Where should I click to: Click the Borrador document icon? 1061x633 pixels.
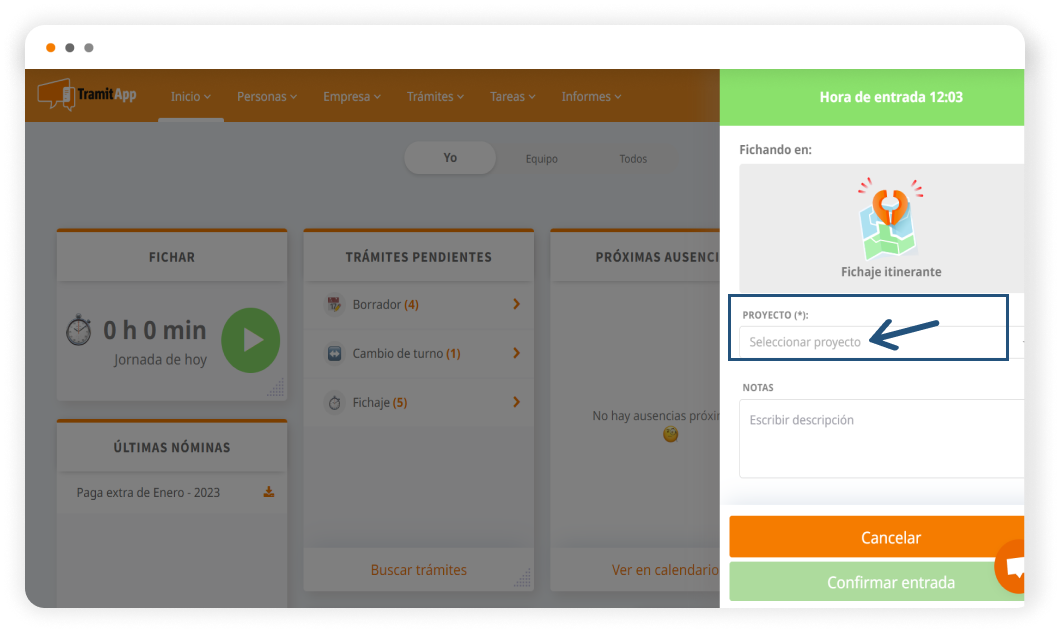coord(335,304)
